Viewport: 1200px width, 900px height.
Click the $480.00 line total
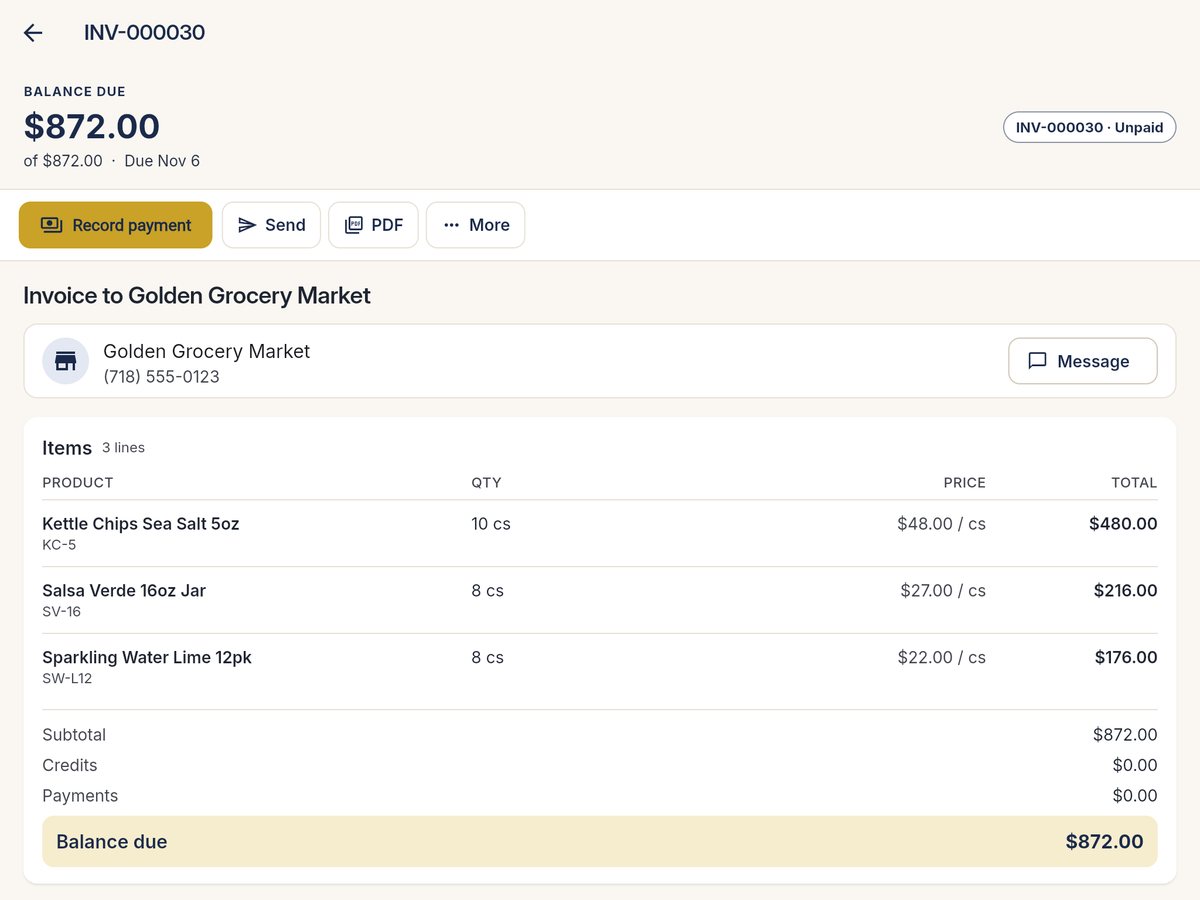1123,523
